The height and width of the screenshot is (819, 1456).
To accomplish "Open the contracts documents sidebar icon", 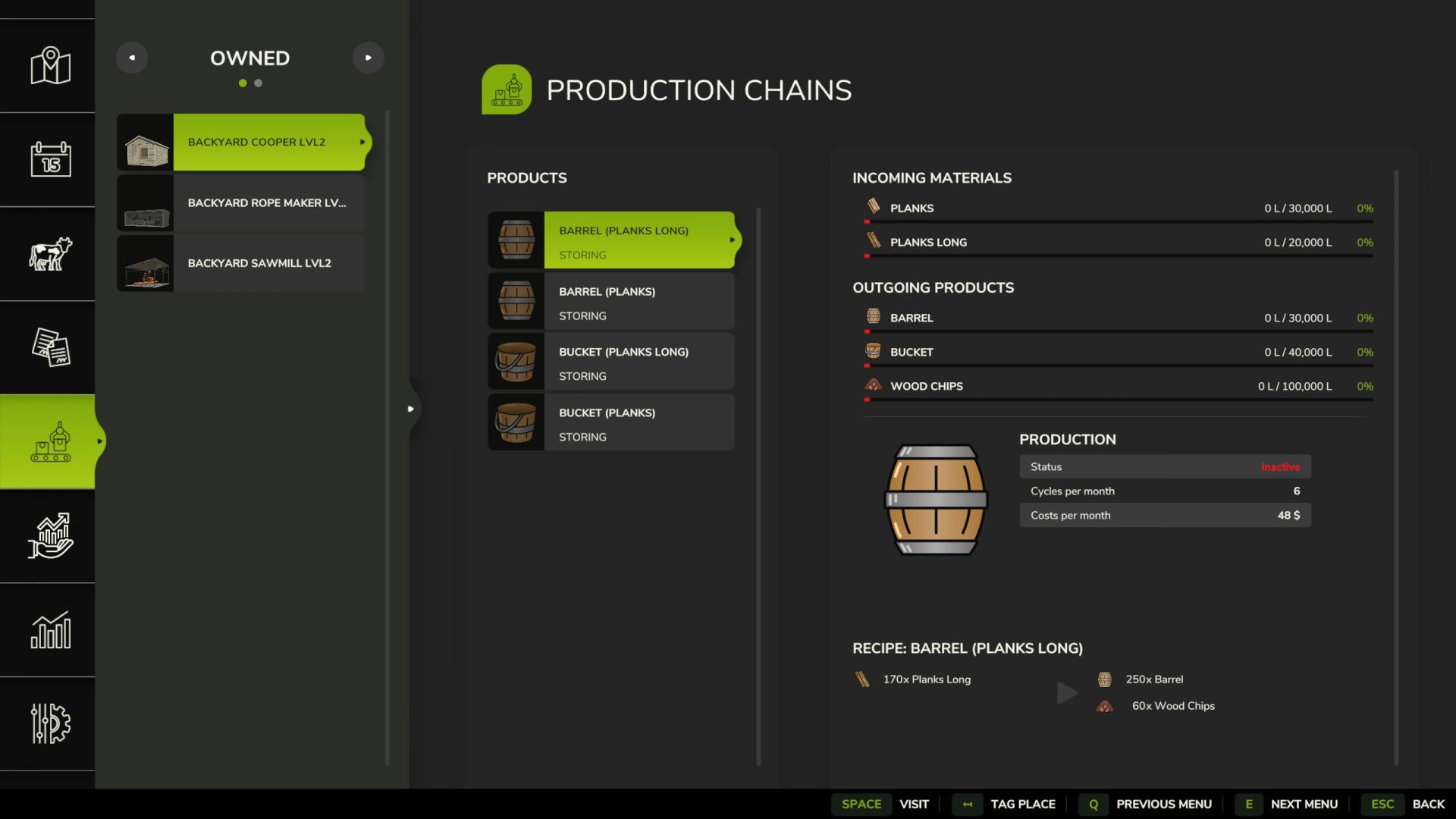I will point(50,347).
